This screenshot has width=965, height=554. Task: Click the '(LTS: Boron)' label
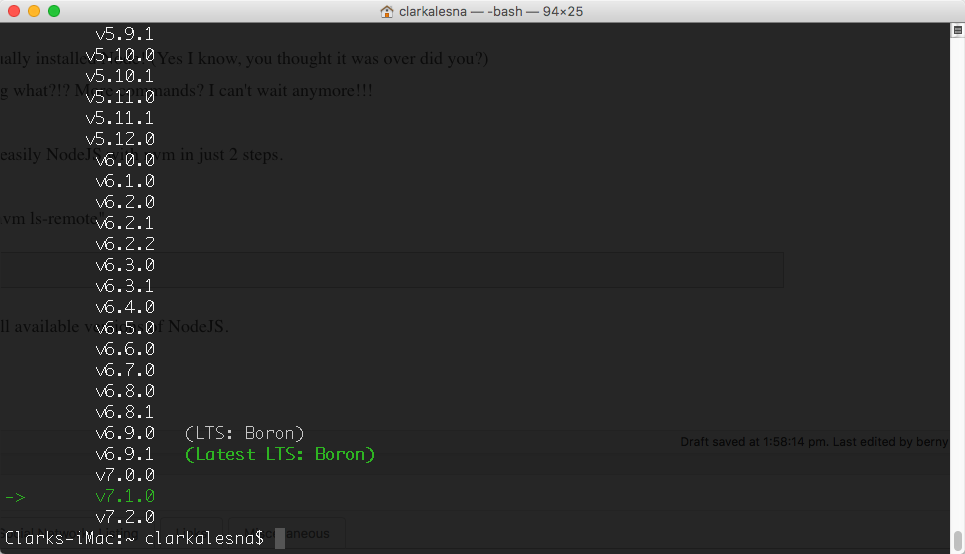coord(244,433)
